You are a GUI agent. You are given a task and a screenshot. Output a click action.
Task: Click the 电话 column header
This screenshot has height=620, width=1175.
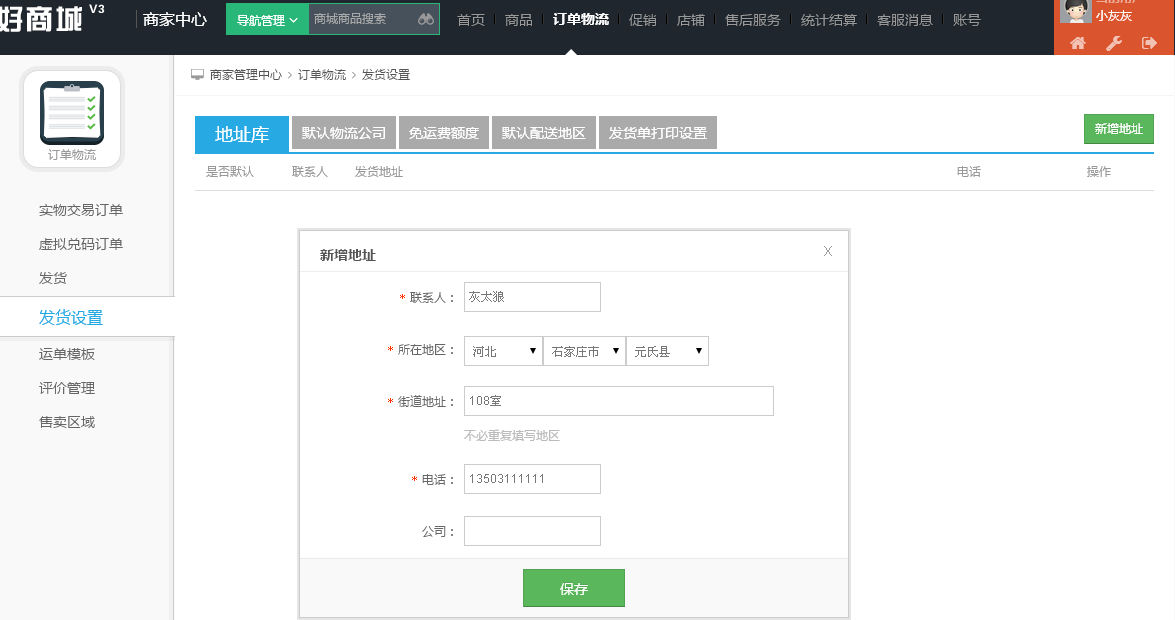[x=968, y=172]
